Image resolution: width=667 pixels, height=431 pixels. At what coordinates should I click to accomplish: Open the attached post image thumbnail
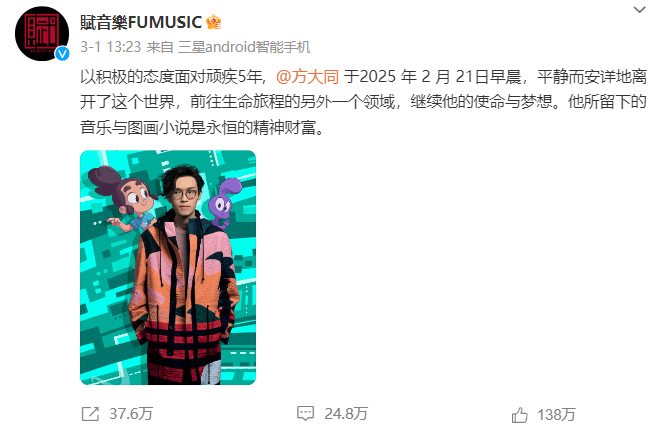pos(168,268)
